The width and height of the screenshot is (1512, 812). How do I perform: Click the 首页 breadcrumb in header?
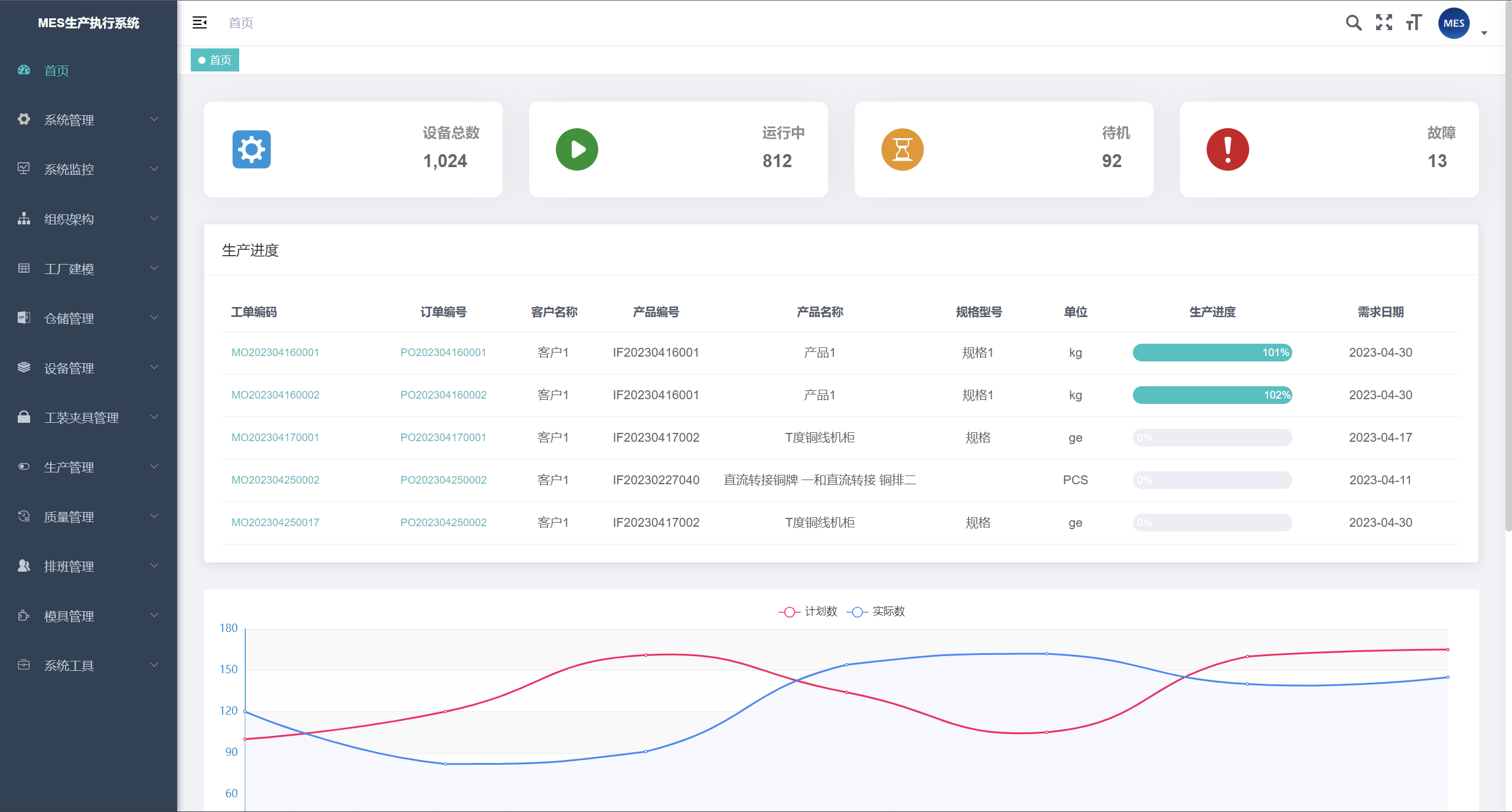[x=241, y=23]
